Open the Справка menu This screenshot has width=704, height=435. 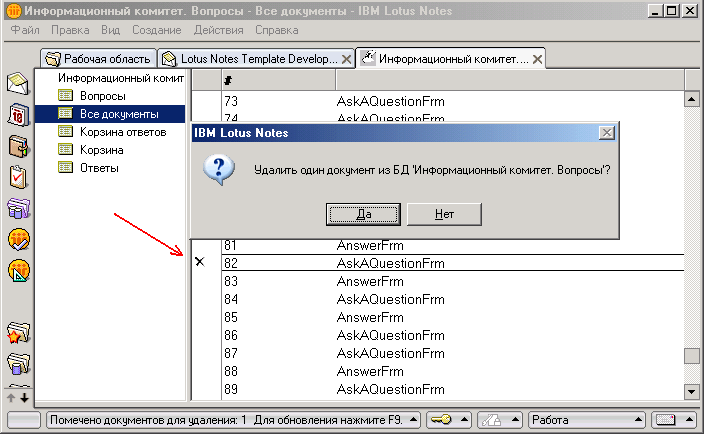click(x=277, y=30)
